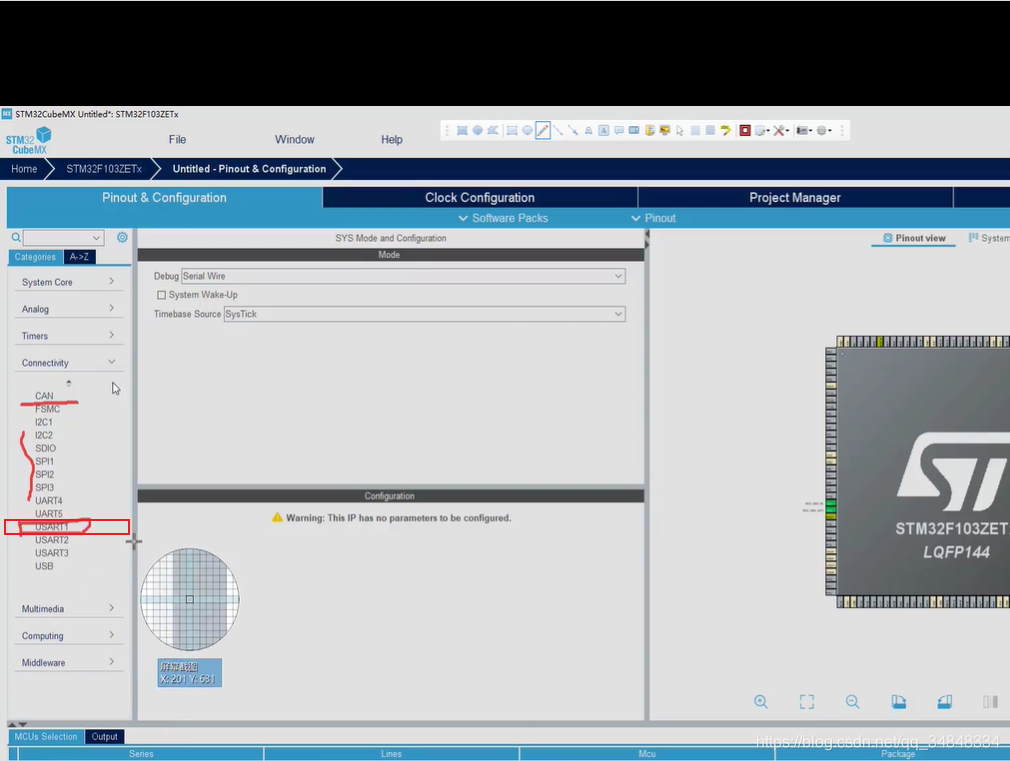This screenshot has height=761, width=1010.
Task: Select the outline rectangle annotation tool
Action: point(511,130)
